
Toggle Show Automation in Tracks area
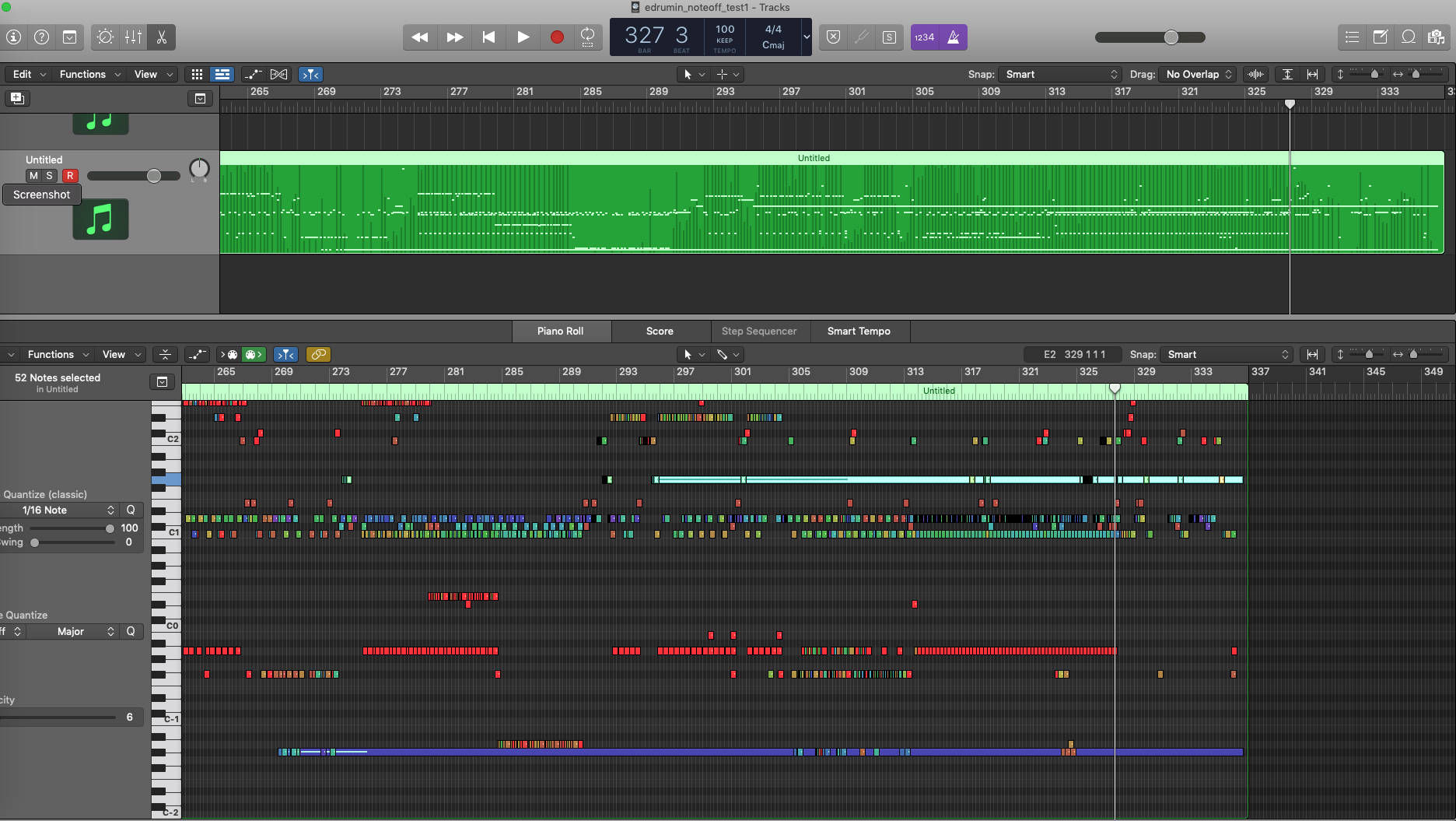[253, 74]
